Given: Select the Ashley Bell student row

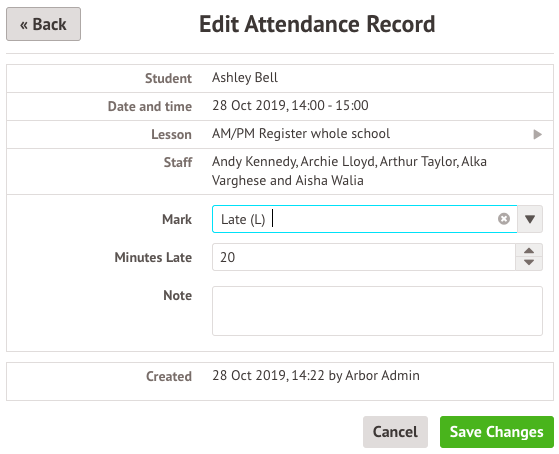Looking at the screenshot, I should [280, 78].
